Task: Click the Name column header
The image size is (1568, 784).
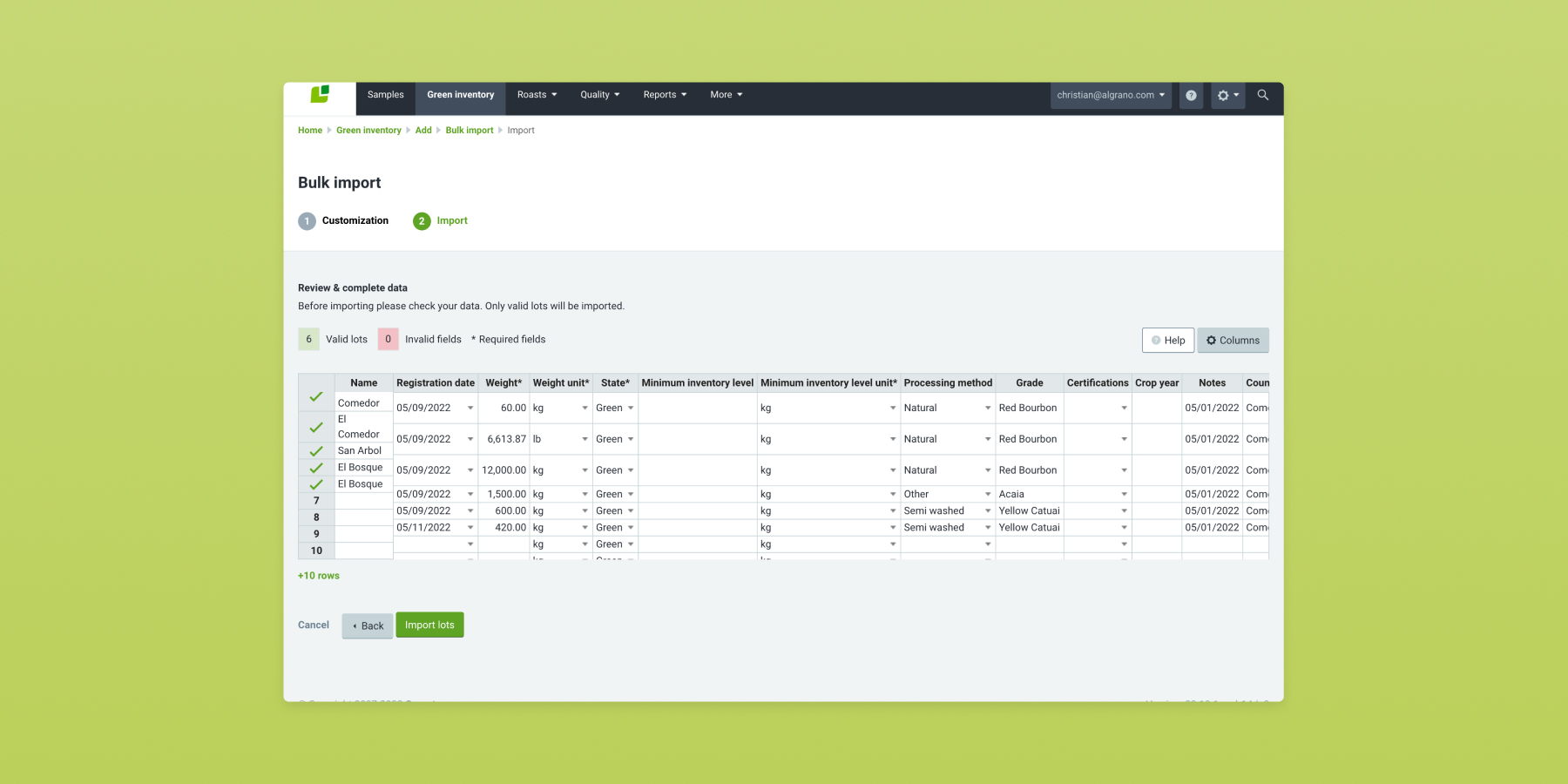Action: click(x=364, y=383)
